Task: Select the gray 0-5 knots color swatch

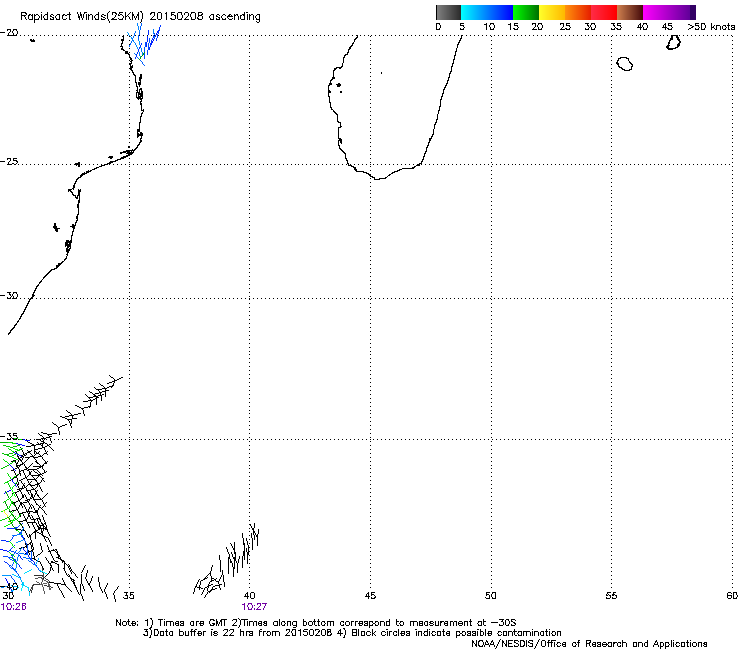Action: point(448,12)
